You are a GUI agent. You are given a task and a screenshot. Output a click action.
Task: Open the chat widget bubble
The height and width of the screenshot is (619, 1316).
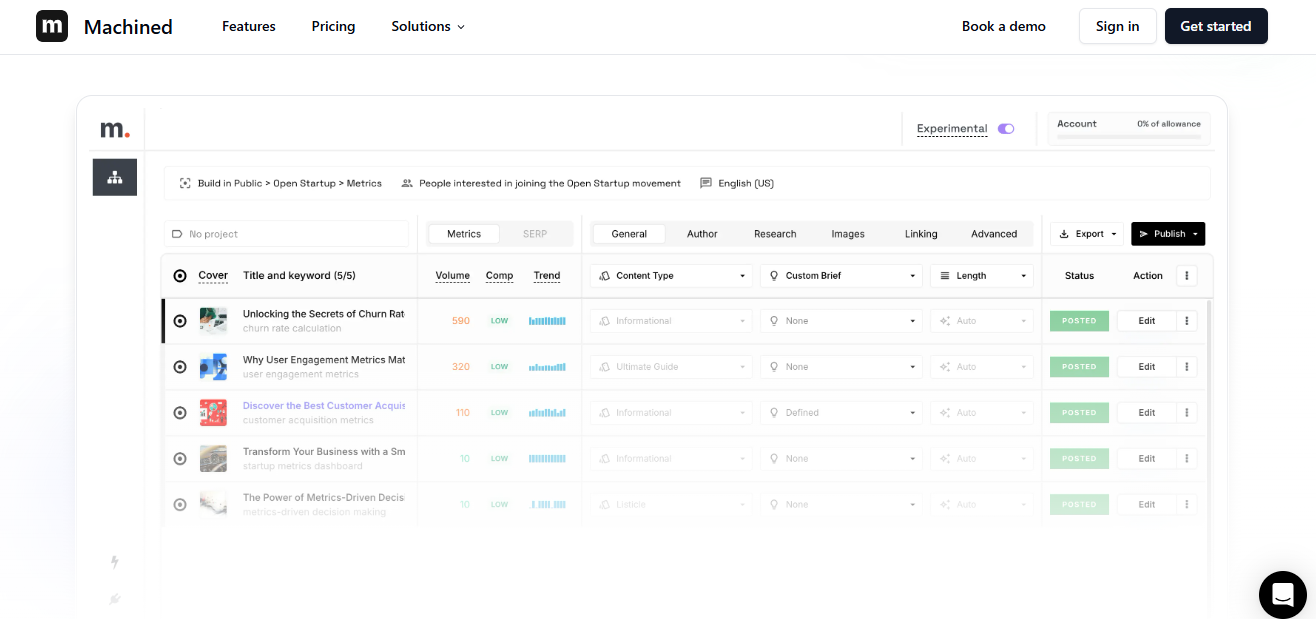1282,595
